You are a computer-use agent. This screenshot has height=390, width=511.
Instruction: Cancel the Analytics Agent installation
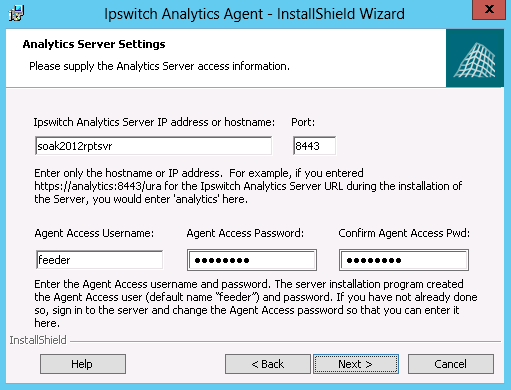click(x=451, y=364)
